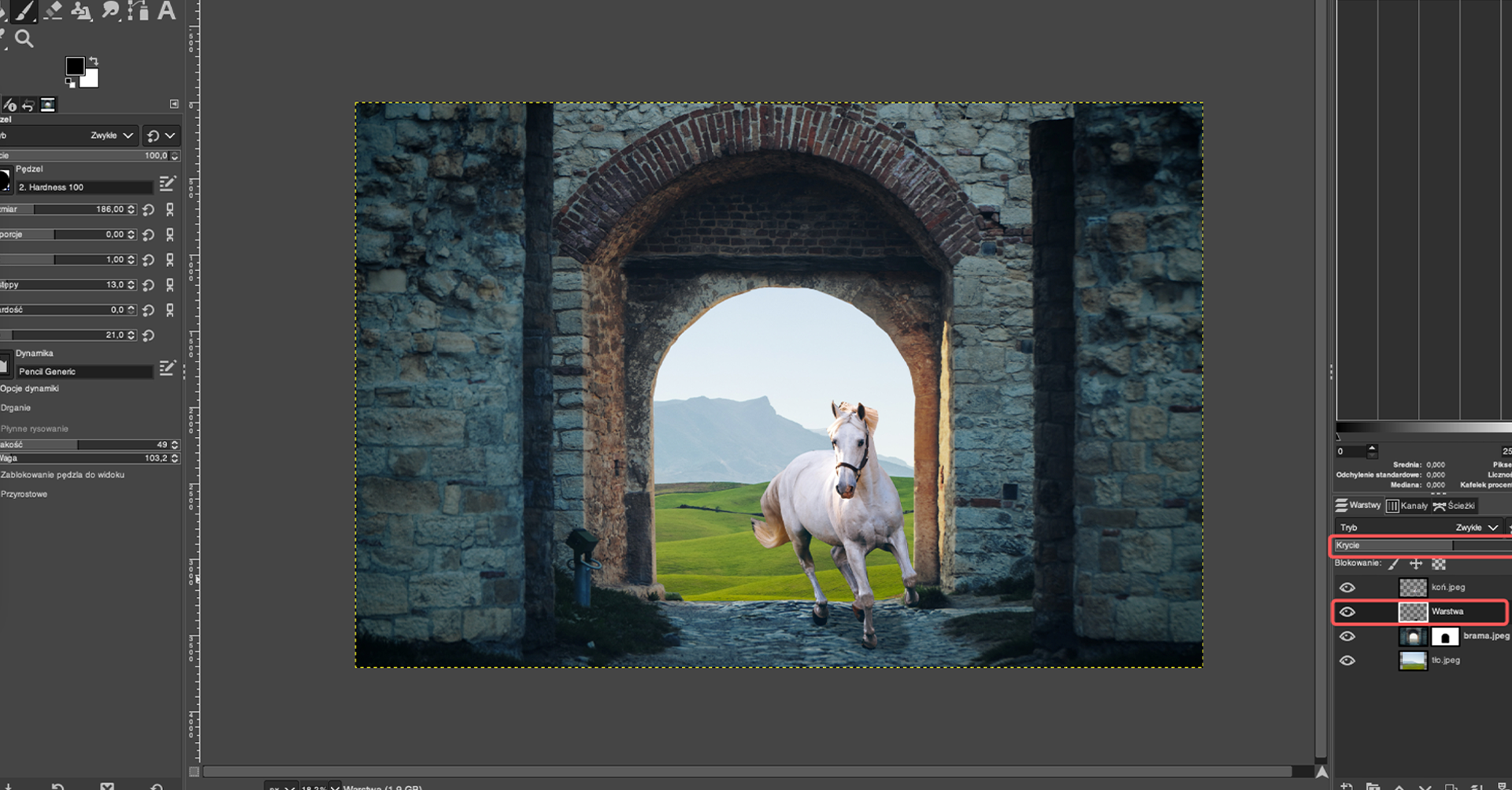Viewport: 1512px width, 790px height.
Task: Lock pixels using the brush lock icon
Action: pos(1394,564)
